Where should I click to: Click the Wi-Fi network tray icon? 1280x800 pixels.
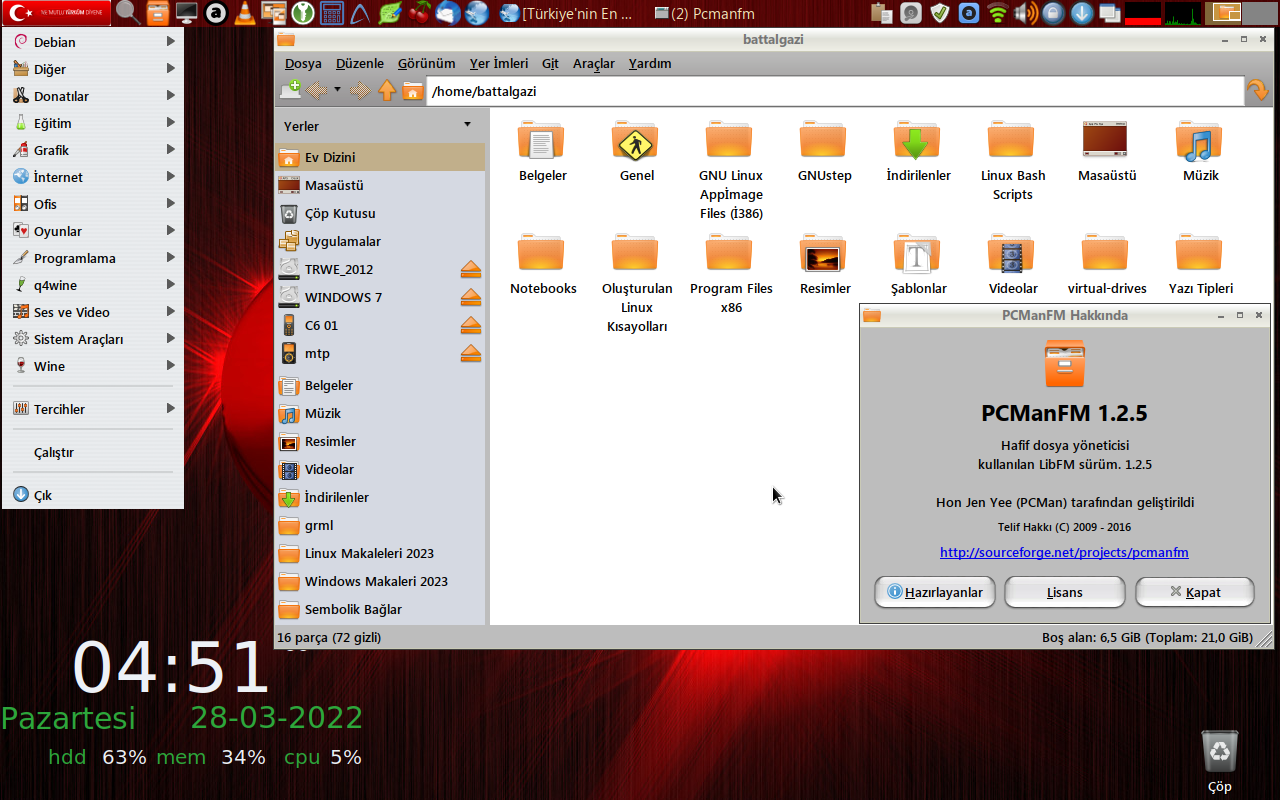[997, 13]
